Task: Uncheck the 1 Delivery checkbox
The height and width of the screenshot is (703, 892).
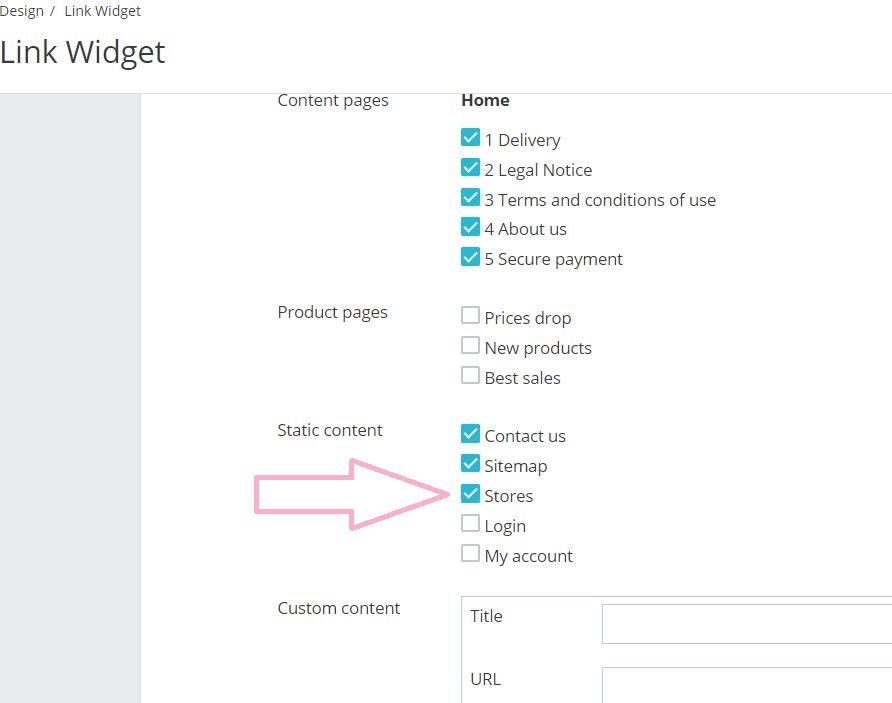Action: click(x=470, y=138)
